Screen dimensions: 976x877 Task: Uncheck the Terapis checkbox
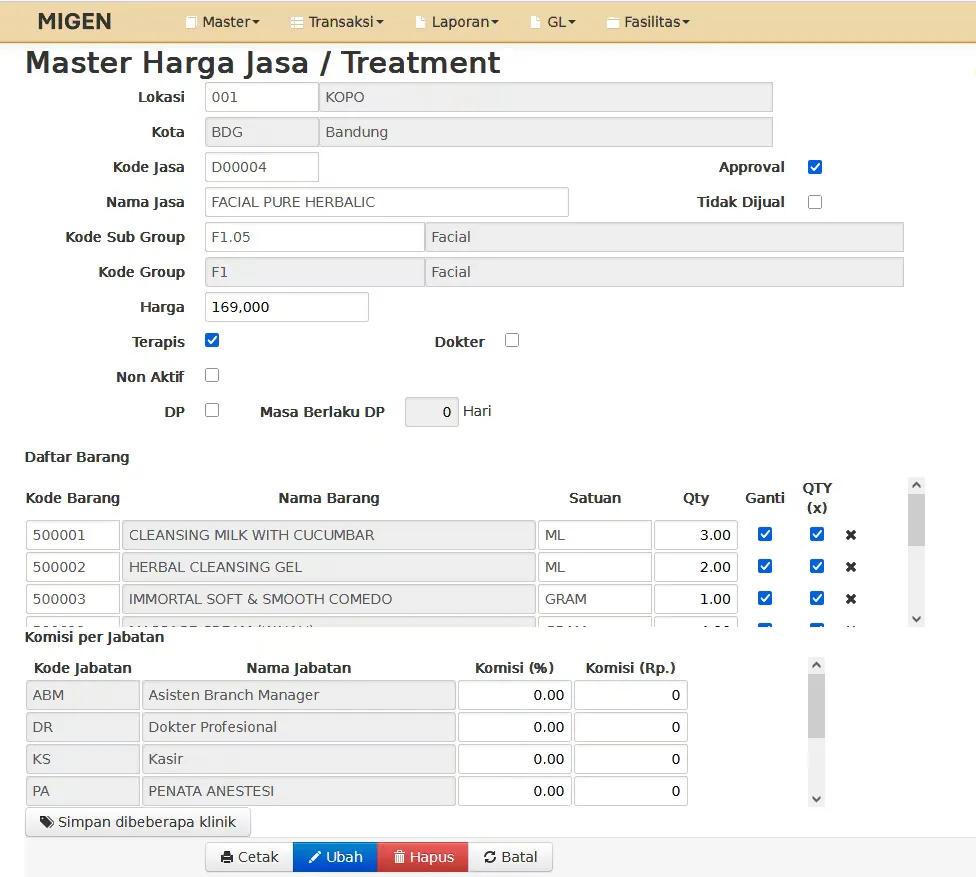point(212,340)
